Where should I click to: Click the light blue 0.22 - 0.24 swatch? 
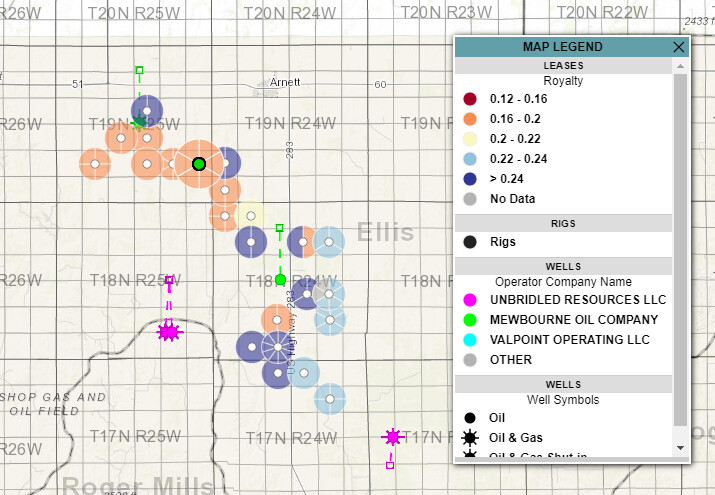(470, 159)
